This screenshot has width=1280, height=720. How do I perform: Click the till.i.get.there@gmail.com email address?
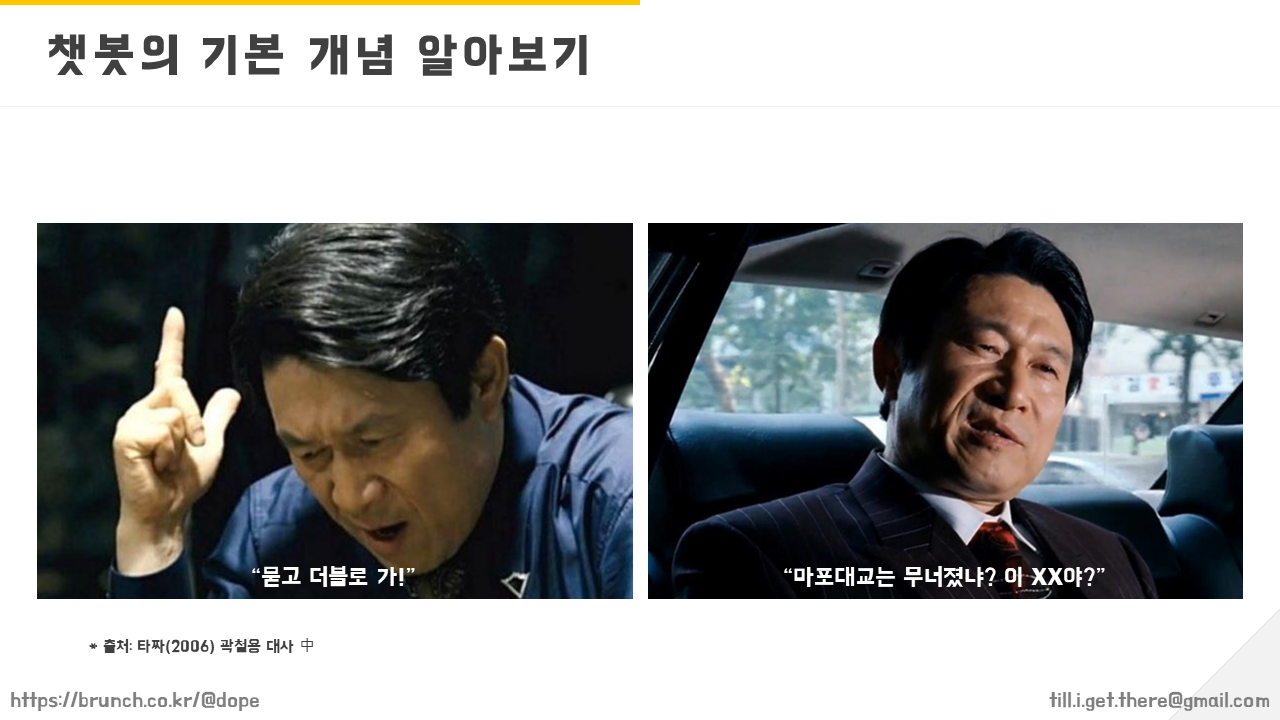click(x=1159, y=700)
